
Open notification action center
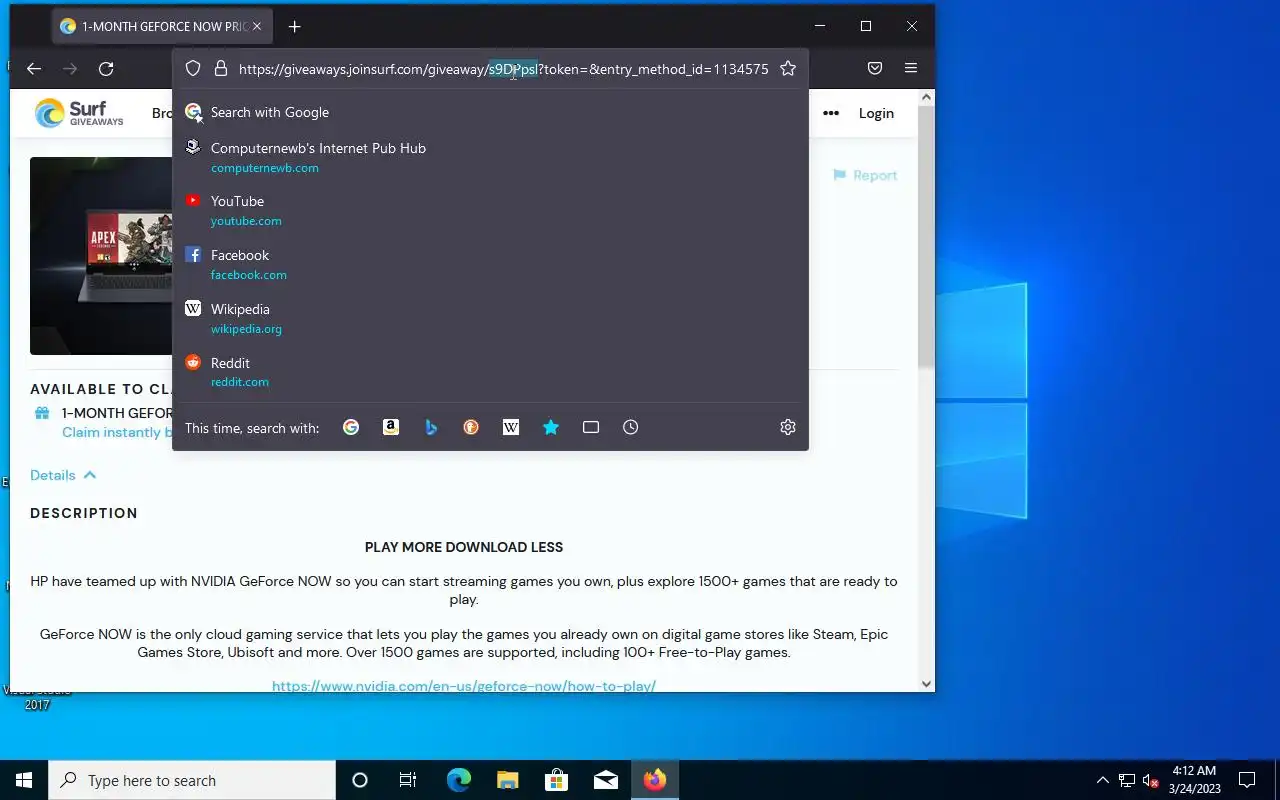pyautogui.click(x=1247, y=780)
